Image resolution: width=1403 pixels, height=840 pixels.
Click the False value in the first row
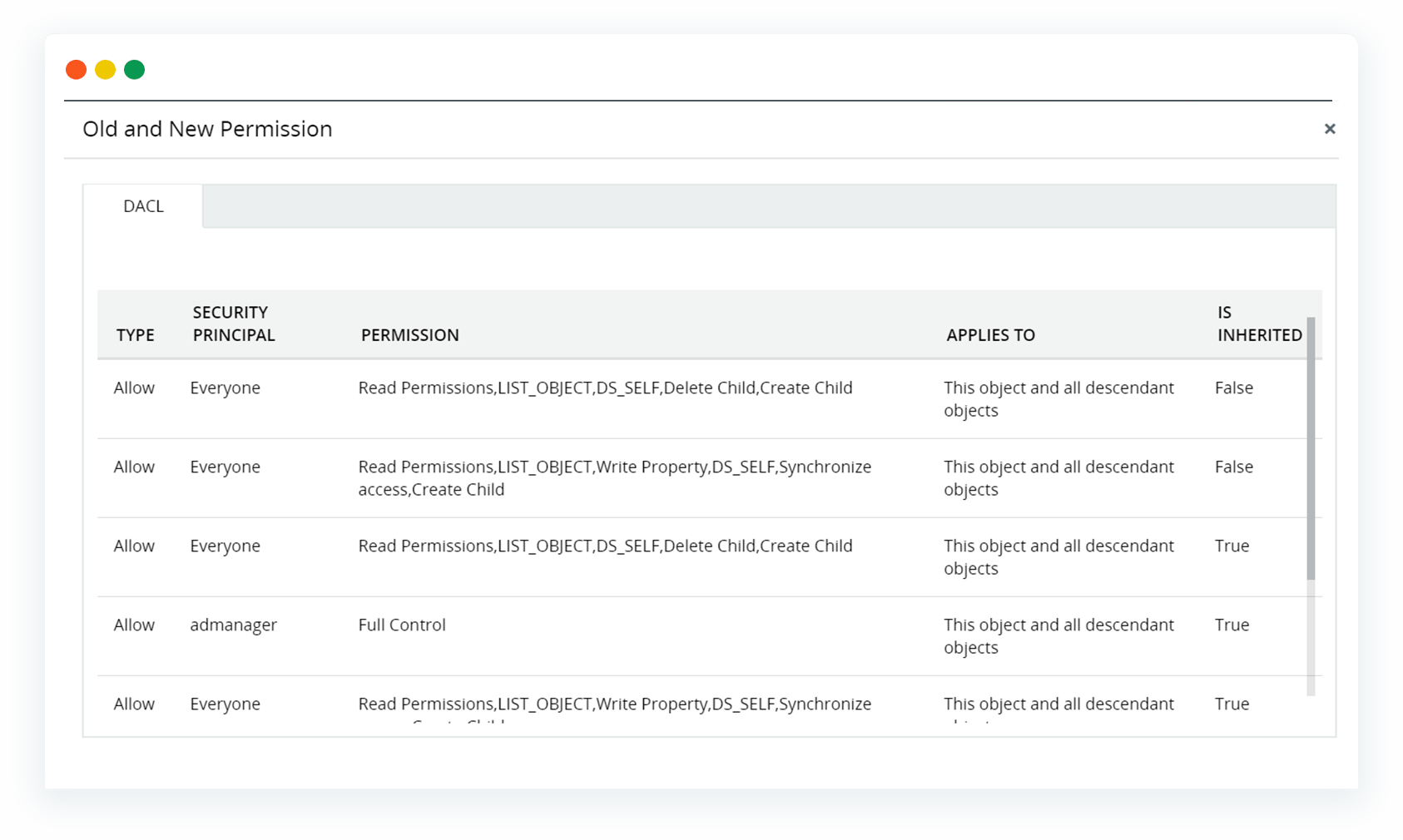click(1233, 388)
